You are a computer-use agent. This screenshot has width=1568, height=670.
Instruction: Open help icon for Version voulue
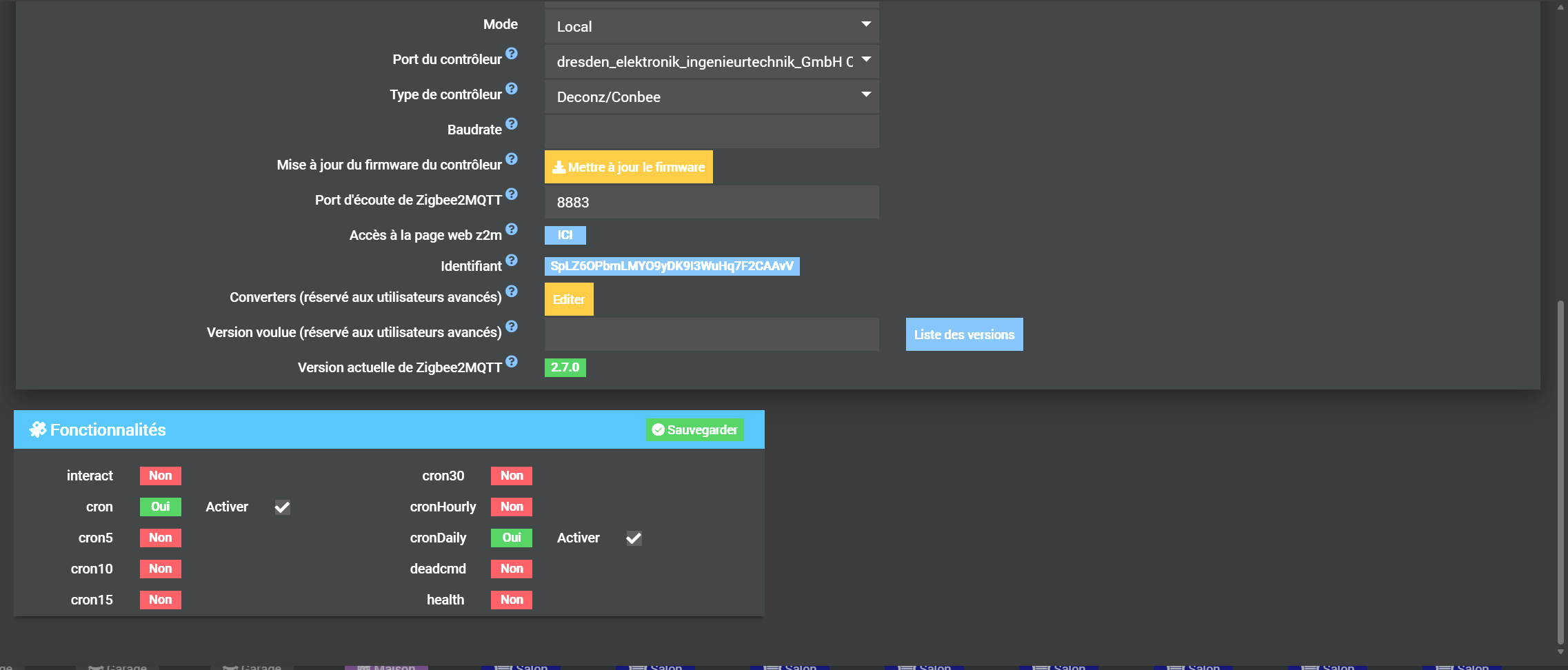[512, 326]
